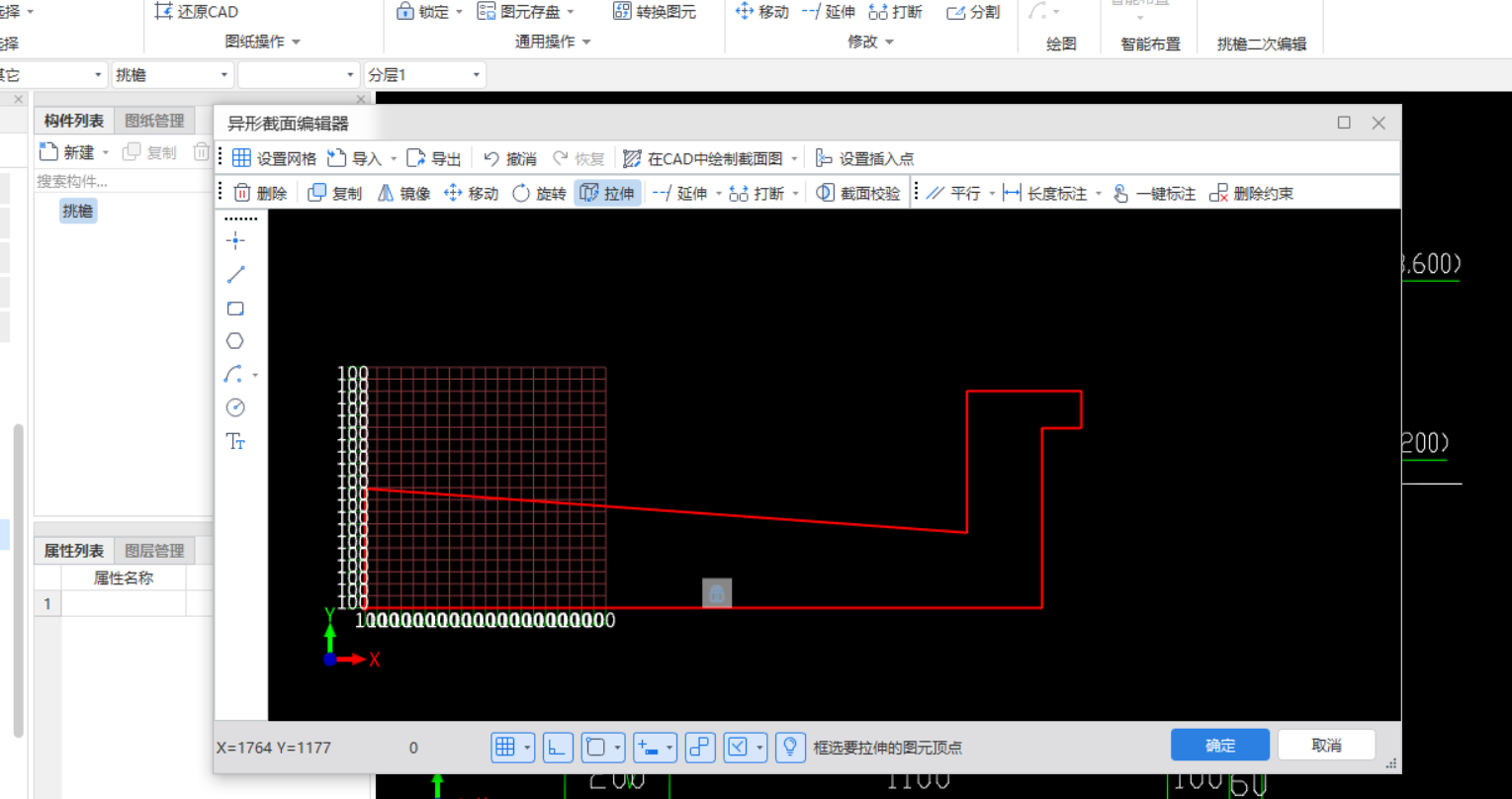The height and width of the screenshot is (799, 1512).
Task: Click 还原CAD in the main ribbon
Action: coord(196,12)
